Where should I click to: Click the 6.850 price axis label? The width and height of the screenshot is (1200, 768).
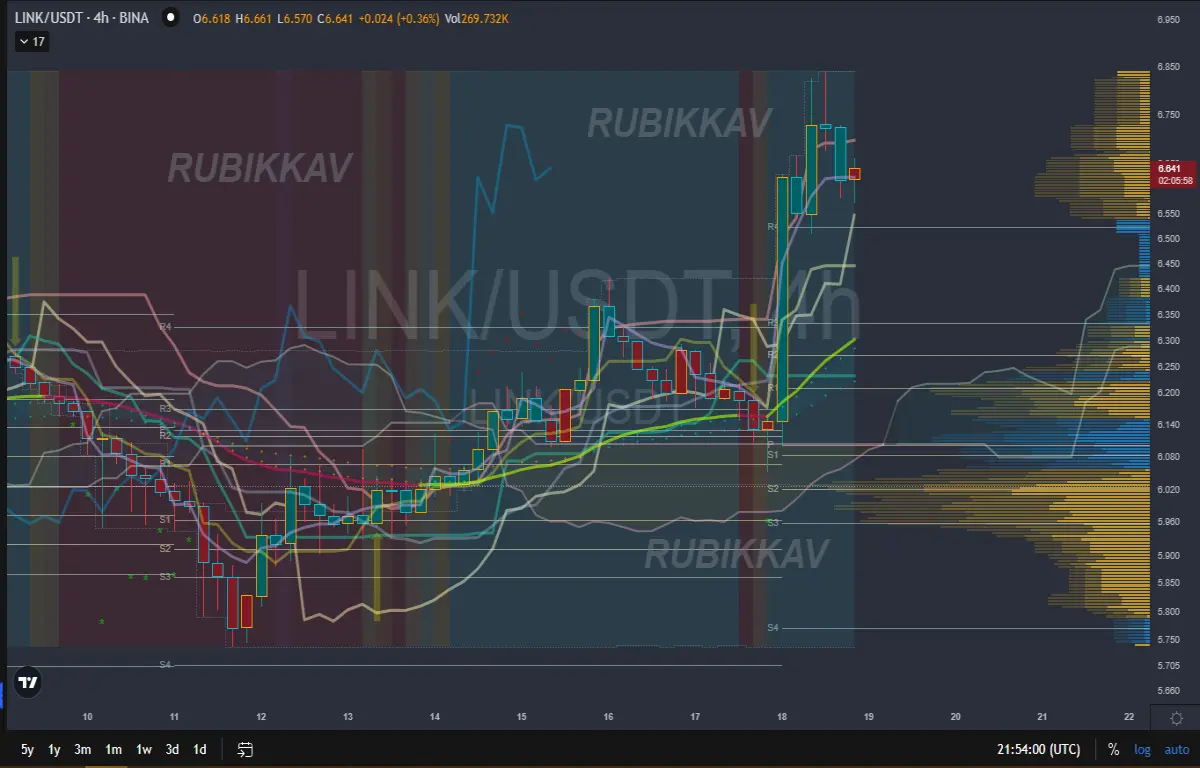(x=1168, y=67)
